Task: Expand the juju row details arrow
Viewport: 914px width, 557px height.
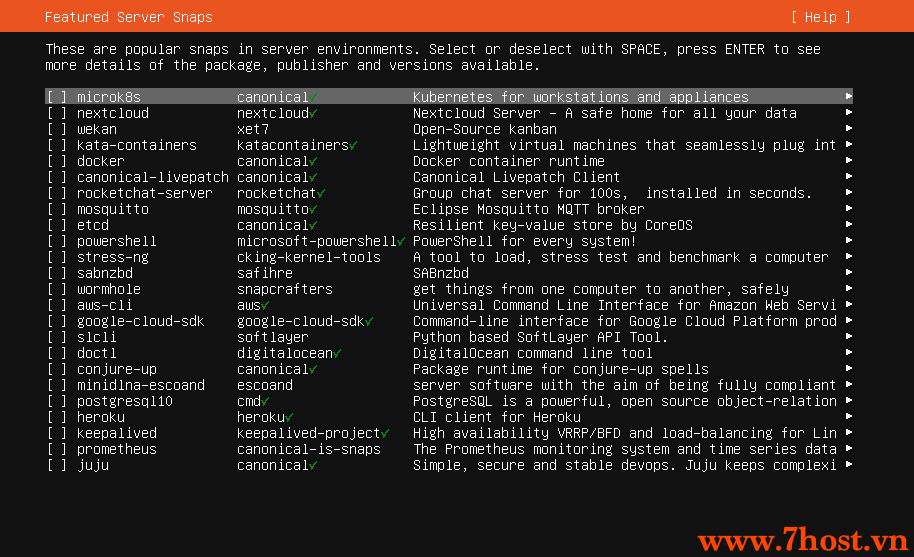Action: [849, 464]
